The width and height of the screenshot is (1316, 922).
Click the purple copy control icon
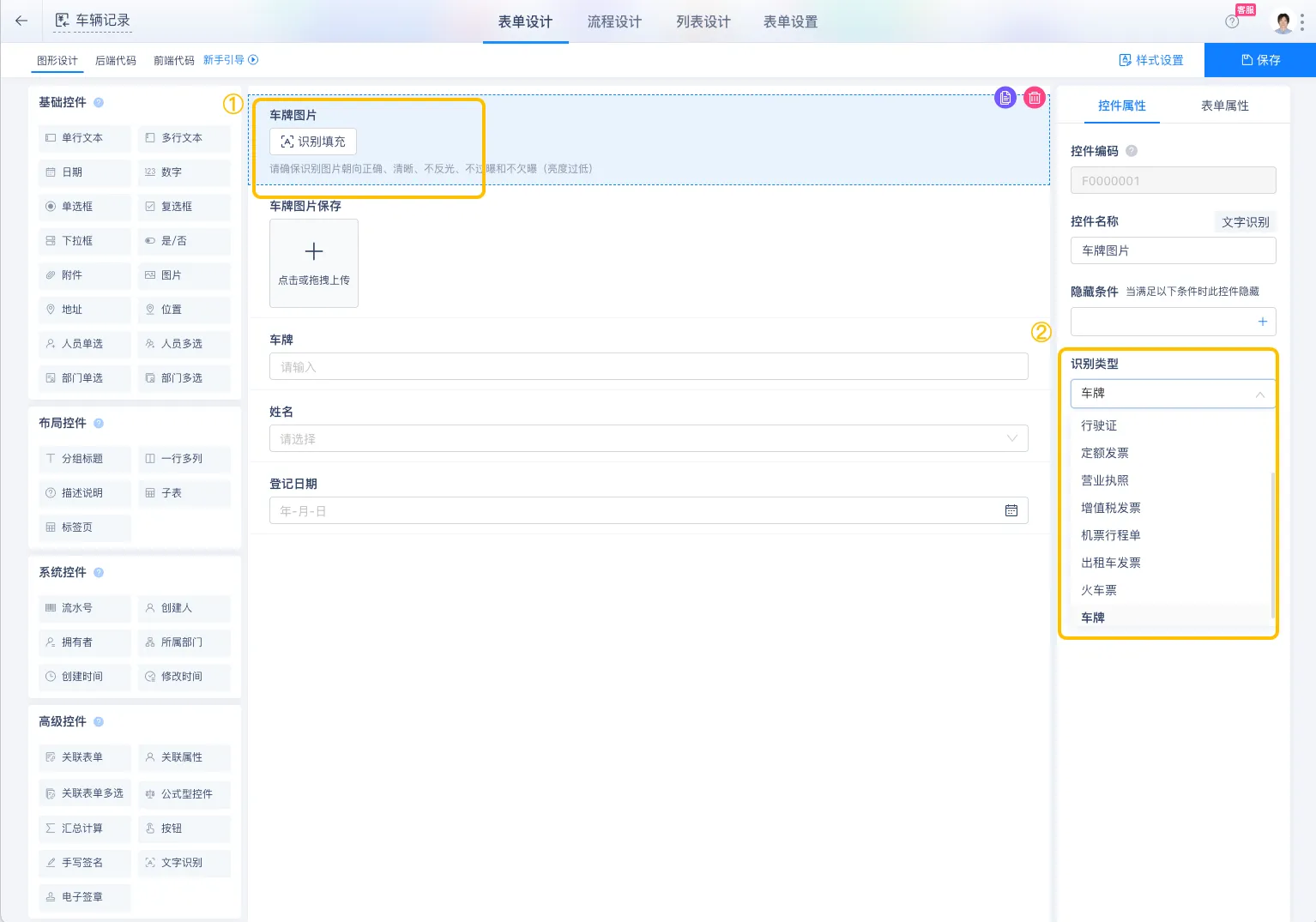[x=1005, y=98]
